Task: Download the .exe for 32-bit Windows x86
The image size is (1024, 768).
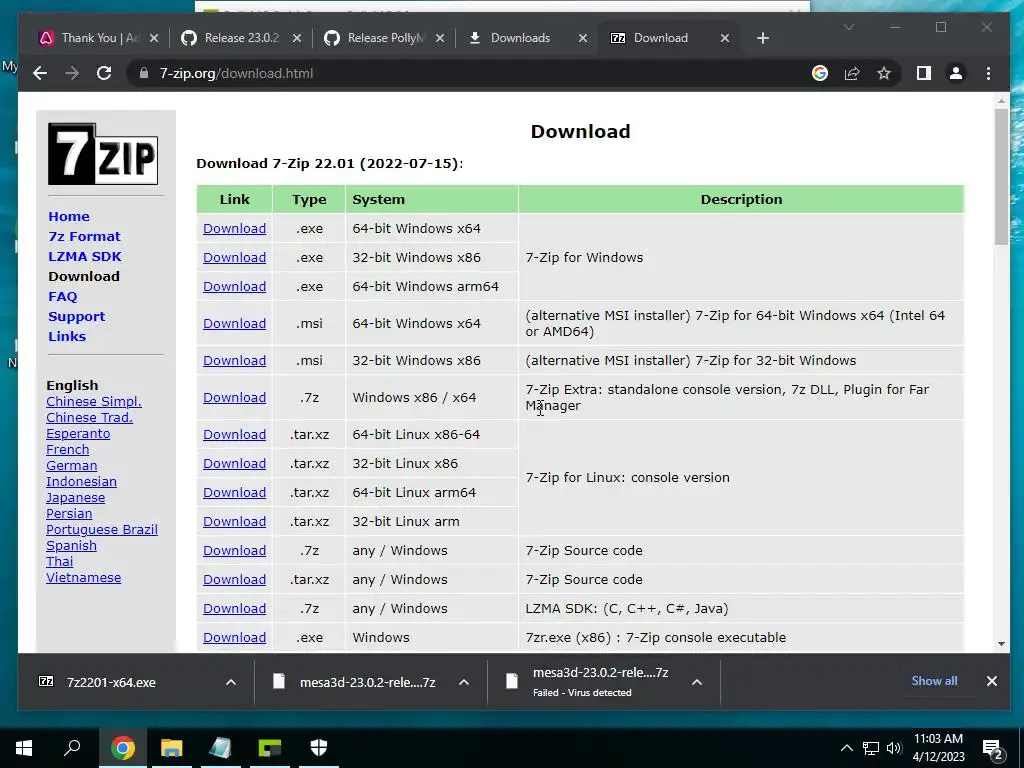Action: (234, 257)
